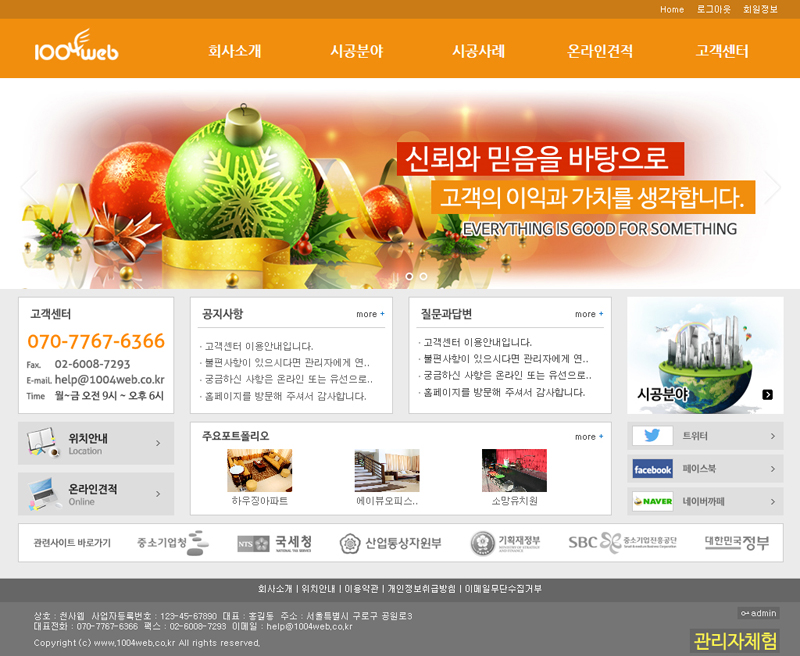Click the Naver cafe logo icon
This screenshot has width=800, height=656.
point(652,501)
